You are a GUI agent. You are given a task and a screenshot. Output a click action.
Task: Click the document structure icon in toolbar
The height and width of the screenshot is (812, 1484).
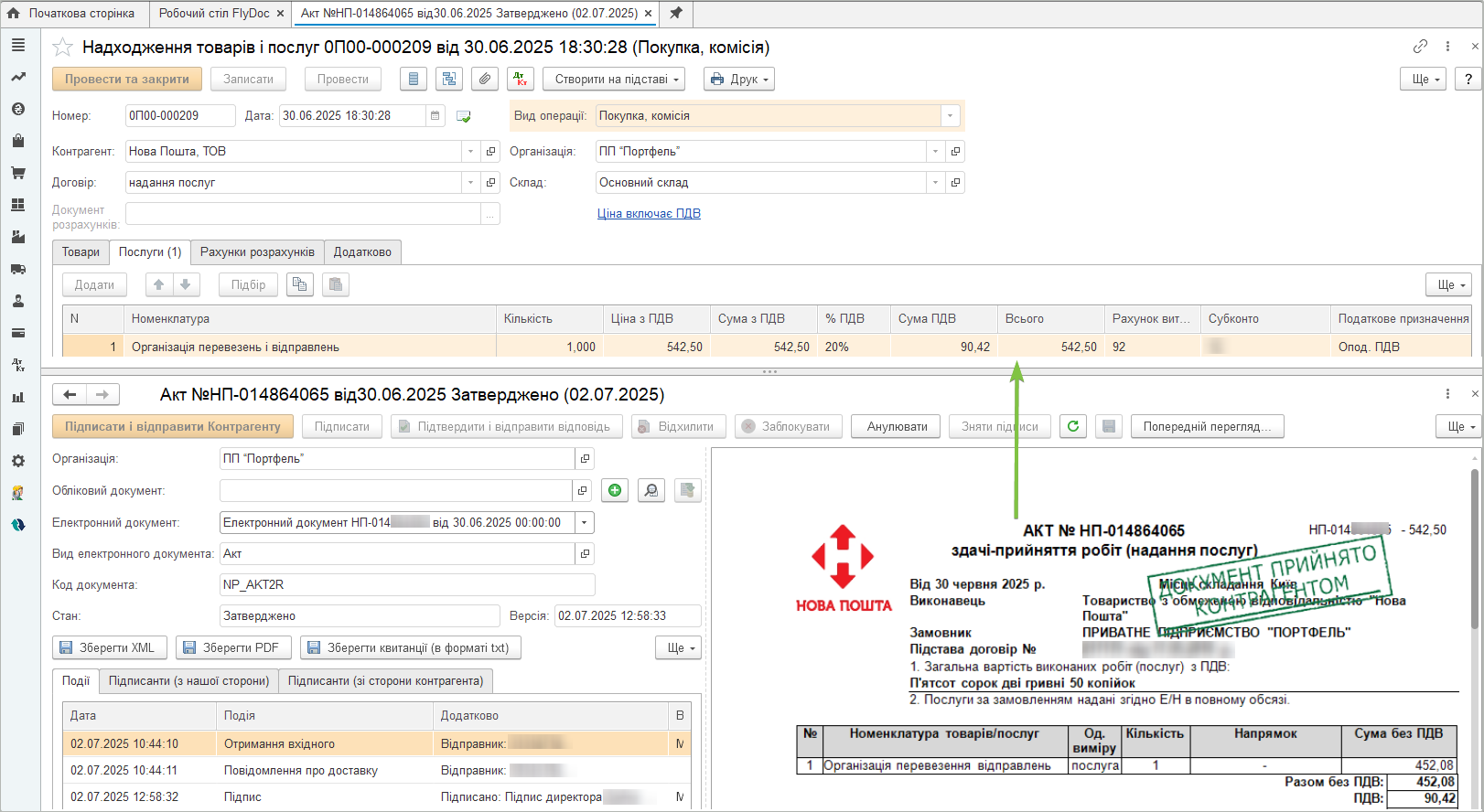[x=448, y=80]
